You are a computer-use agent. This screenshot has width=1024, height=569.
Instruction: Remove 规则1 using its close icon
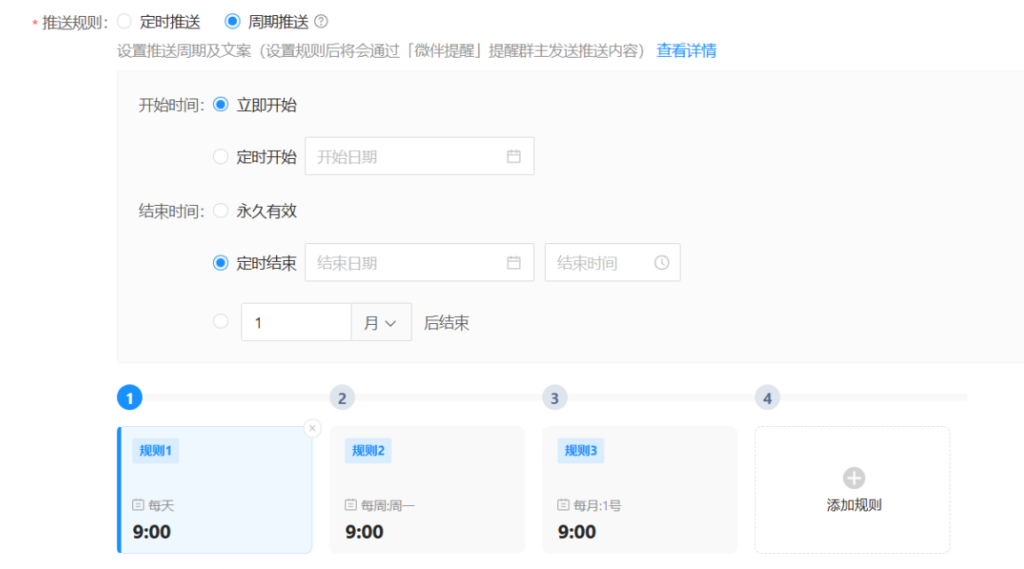tap(312, 428)
